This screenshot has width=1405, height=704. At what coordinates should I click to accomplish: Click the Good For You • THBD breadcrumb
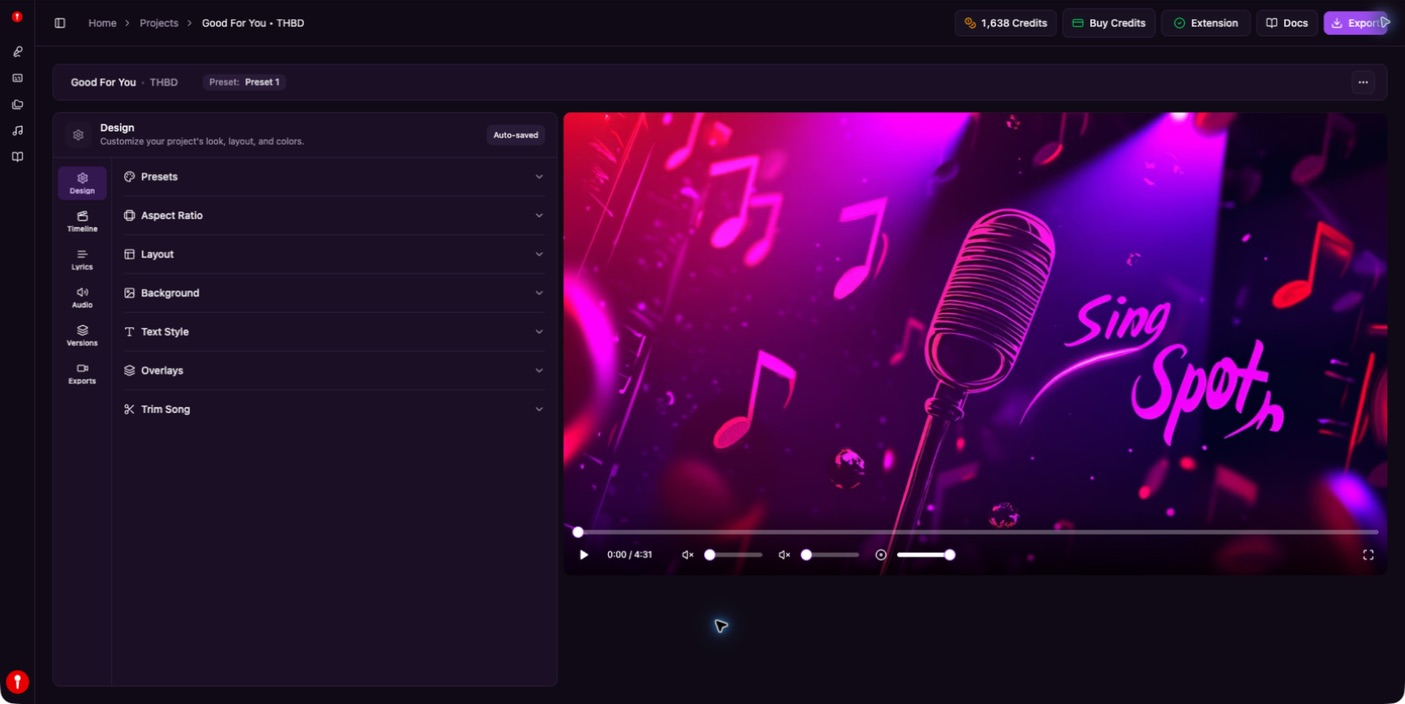(x=253, y=23)
